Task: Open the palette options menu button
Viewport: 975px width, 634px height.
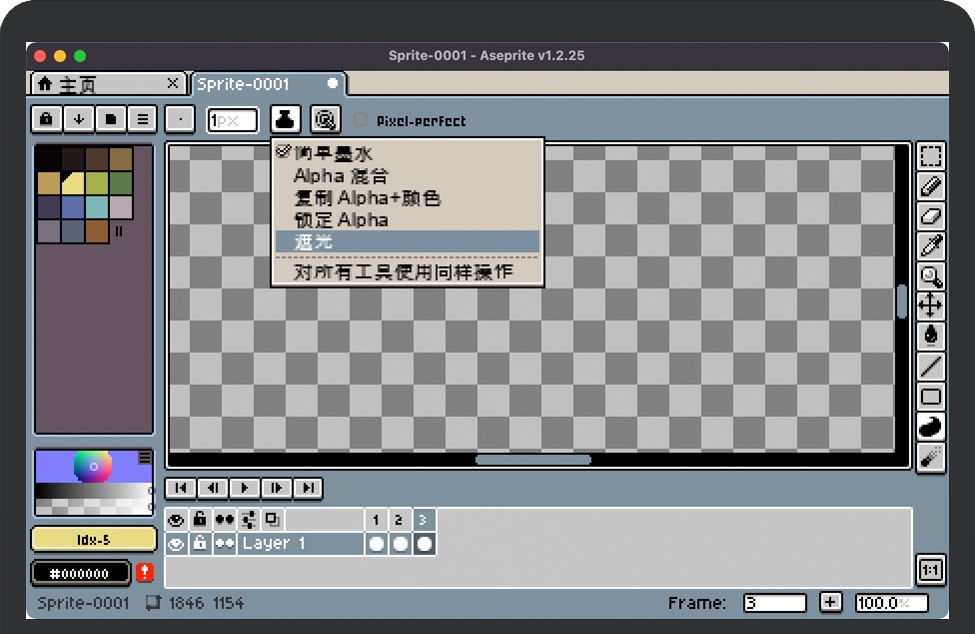Action: [143, 119]
